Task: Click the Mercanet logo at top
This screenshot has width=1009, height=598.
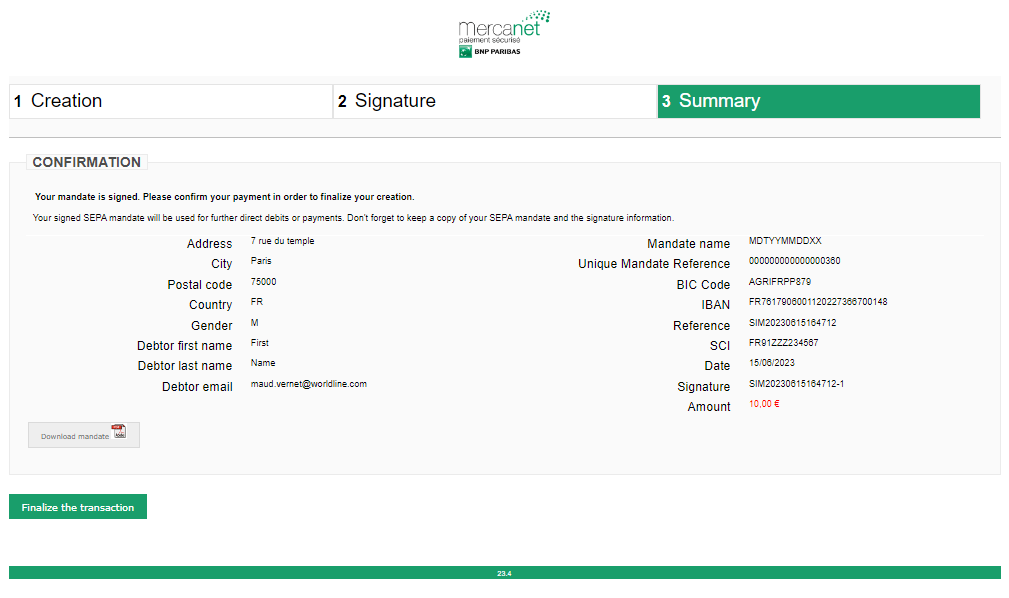Action: (504, 26)
